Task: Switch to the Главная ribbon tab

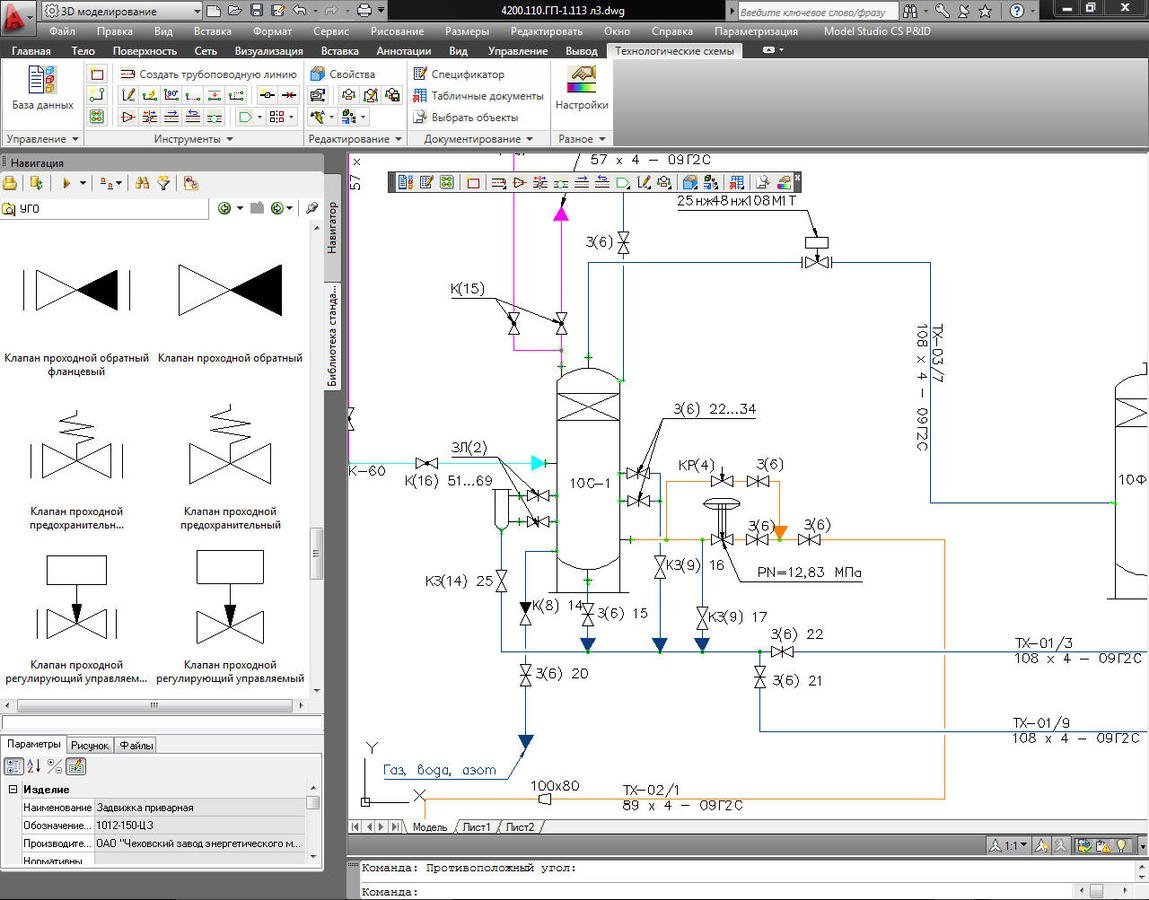Action: click(x=32, y=51)
